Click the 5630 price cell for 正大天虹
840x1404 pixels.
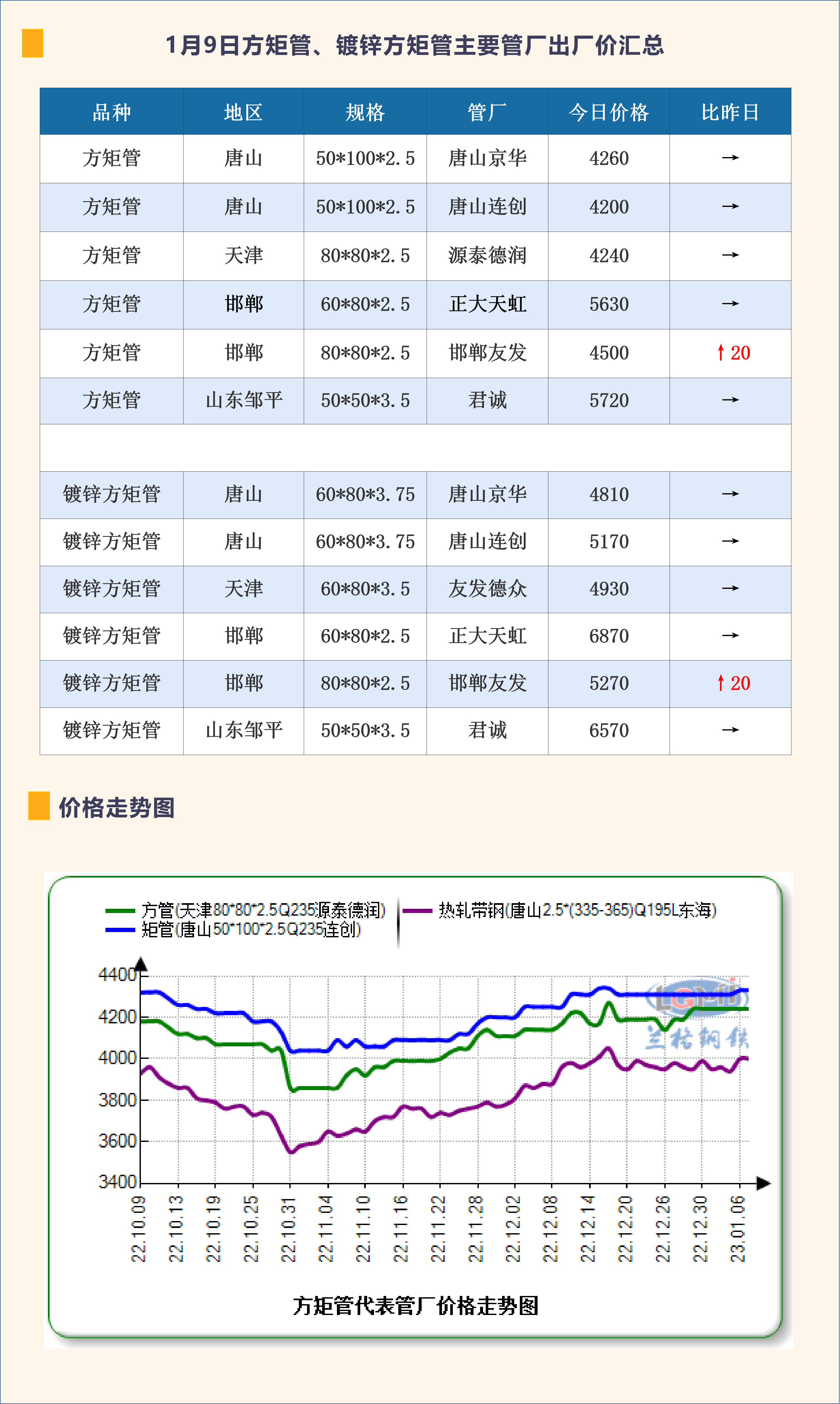[608, 304]
